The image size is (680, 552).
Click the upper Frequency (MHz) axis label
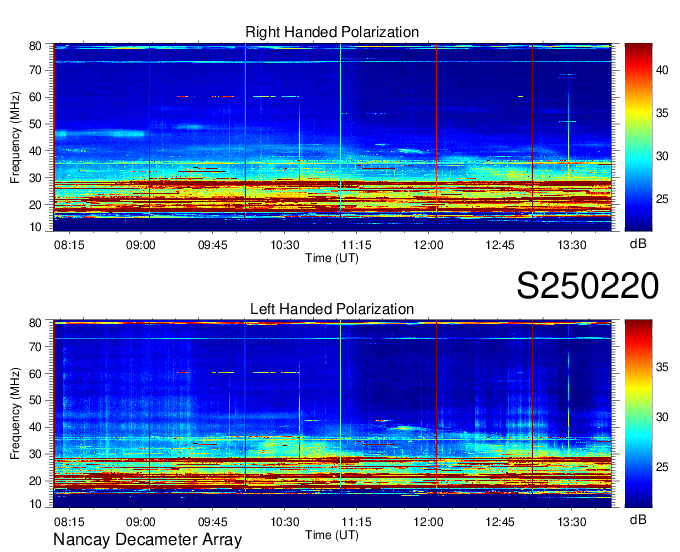click(x=15, y=137)
